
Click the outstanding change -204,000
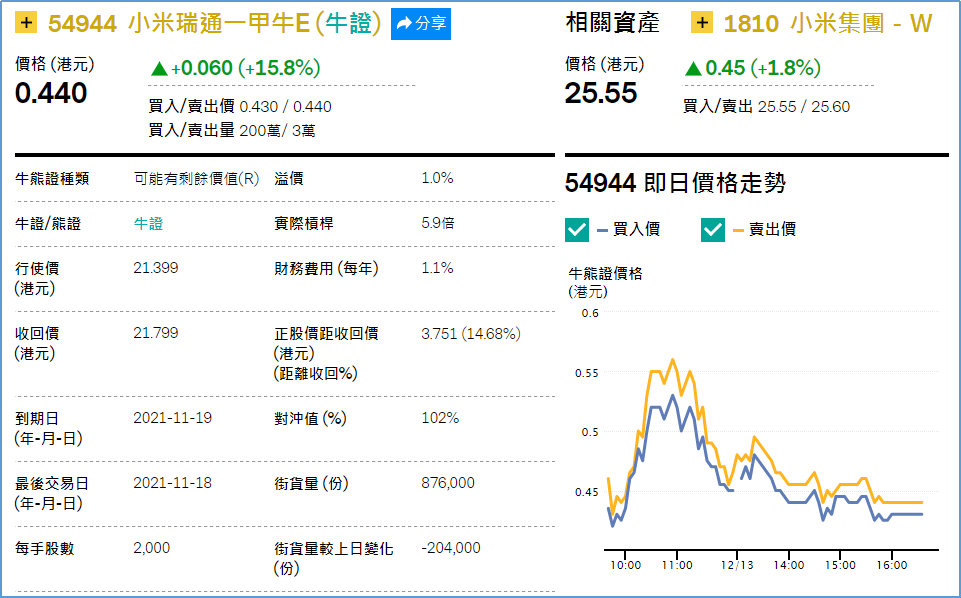451,548
